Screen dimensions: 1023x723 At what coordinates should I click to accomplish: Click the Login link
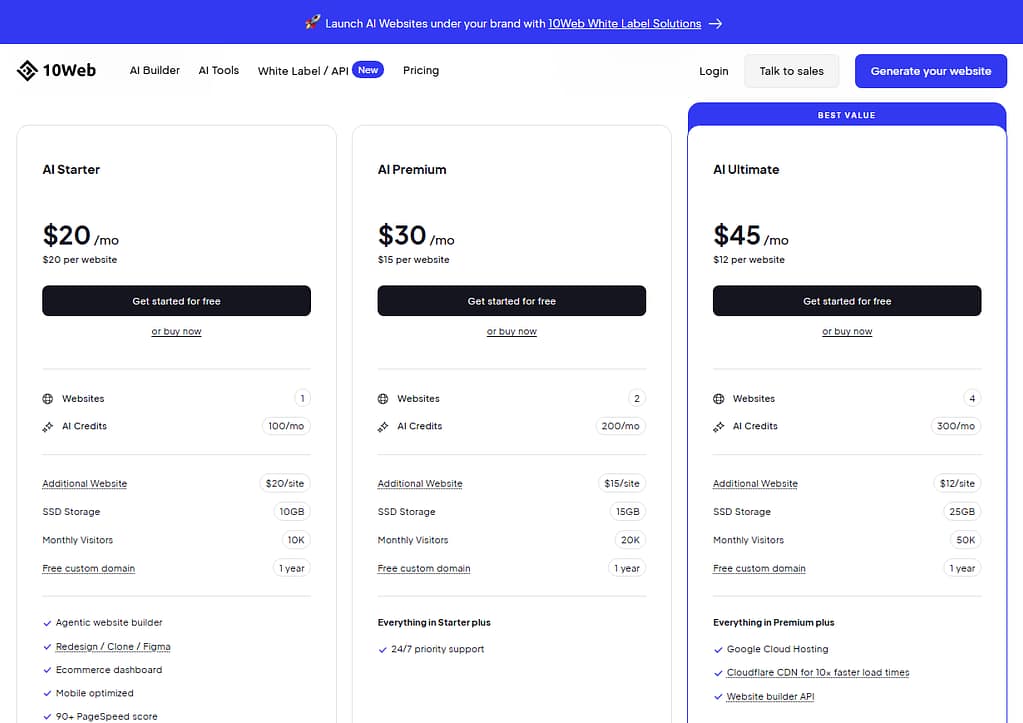point(714,71)
